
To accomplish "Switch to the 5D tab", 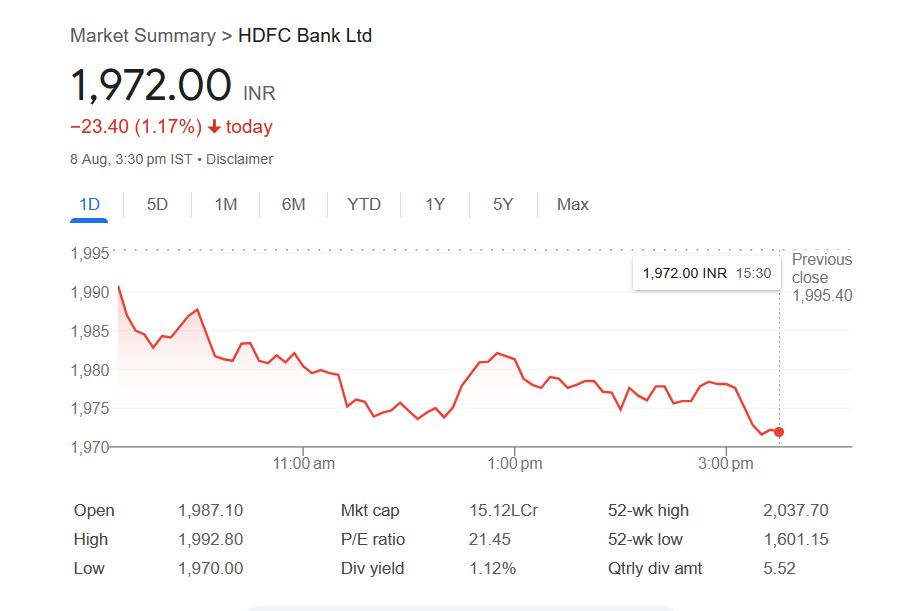I will point(157,204).
